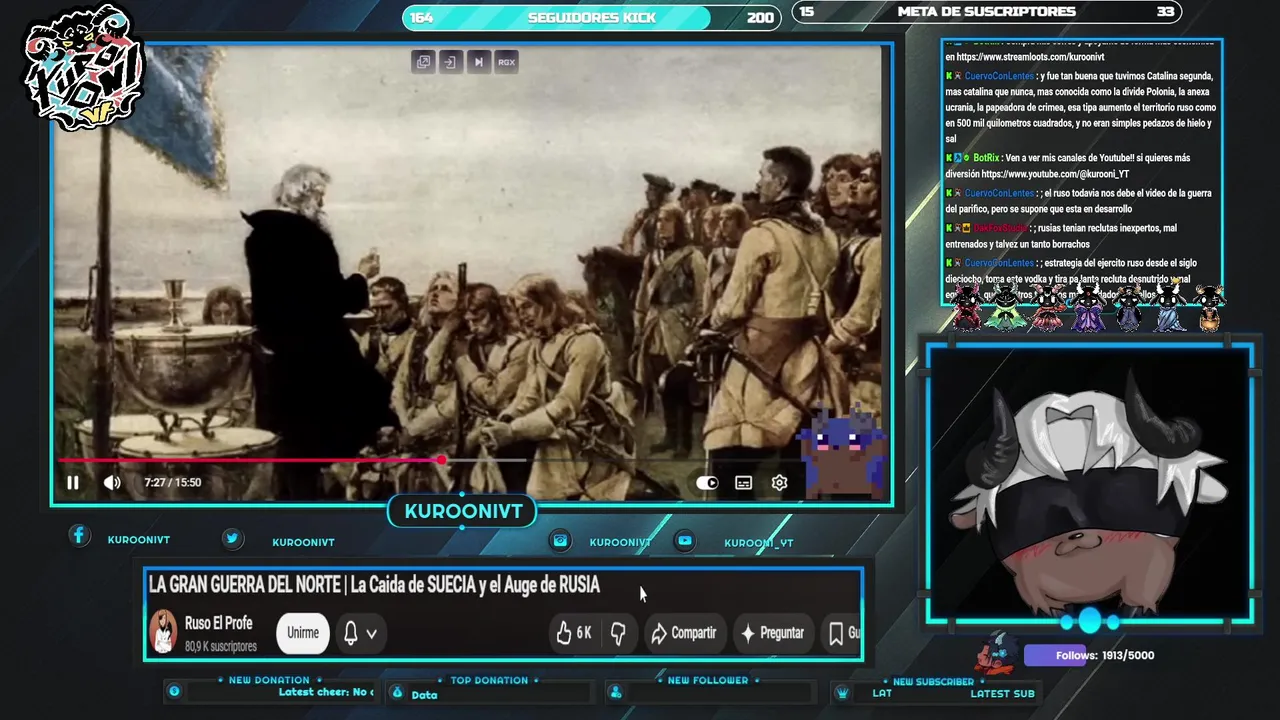Click the pixel creature sticker on the video
Screen dimensions: 1280x720
(842, 453)
